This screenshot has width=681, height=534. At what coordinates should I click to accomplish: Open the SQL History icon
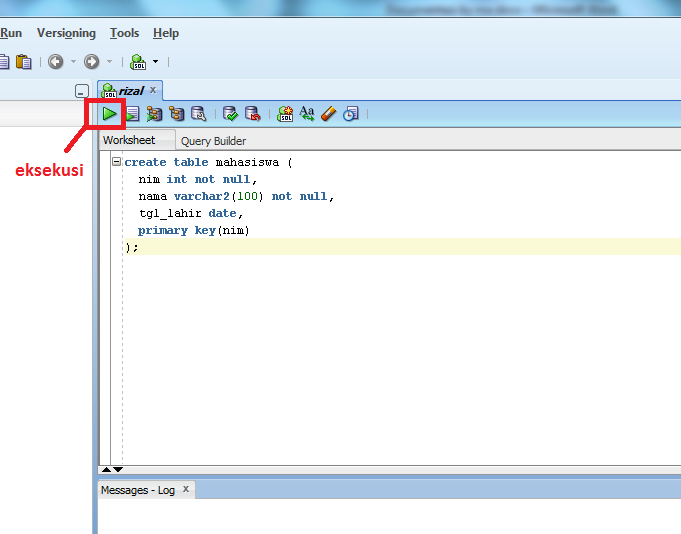[351, 114]
